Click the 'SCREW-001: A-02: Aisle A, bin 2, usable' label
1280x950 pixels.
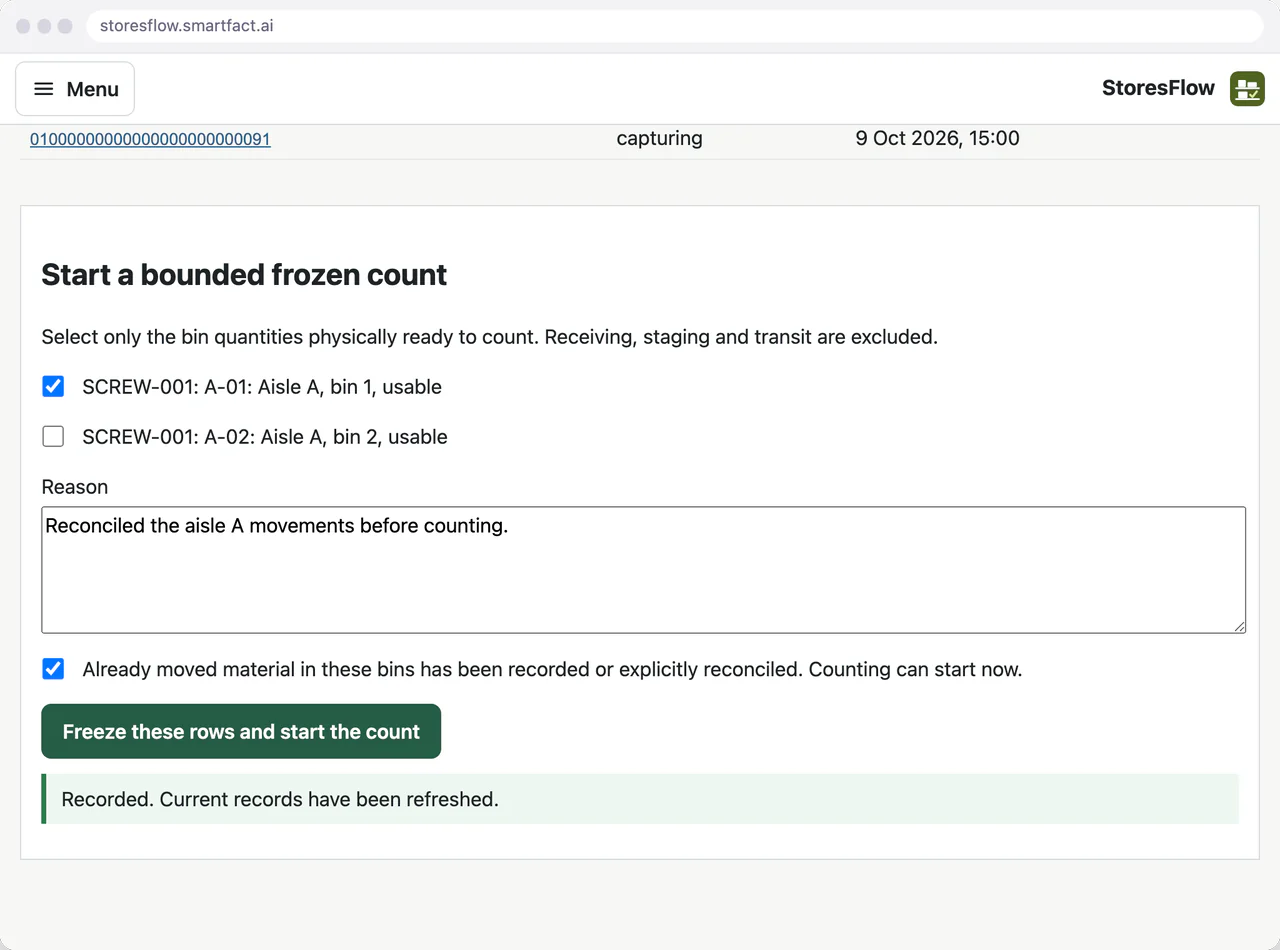click(265, 437)
